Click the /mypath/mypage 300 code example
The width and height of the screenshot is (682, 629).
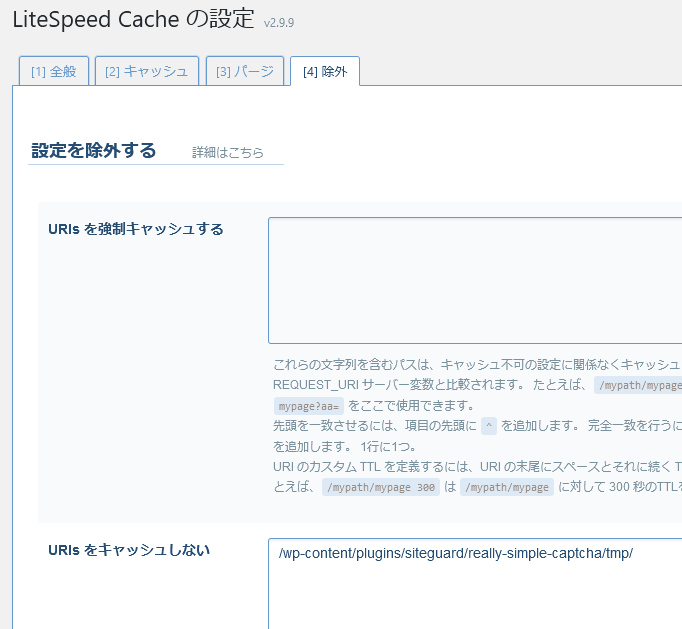381,487
